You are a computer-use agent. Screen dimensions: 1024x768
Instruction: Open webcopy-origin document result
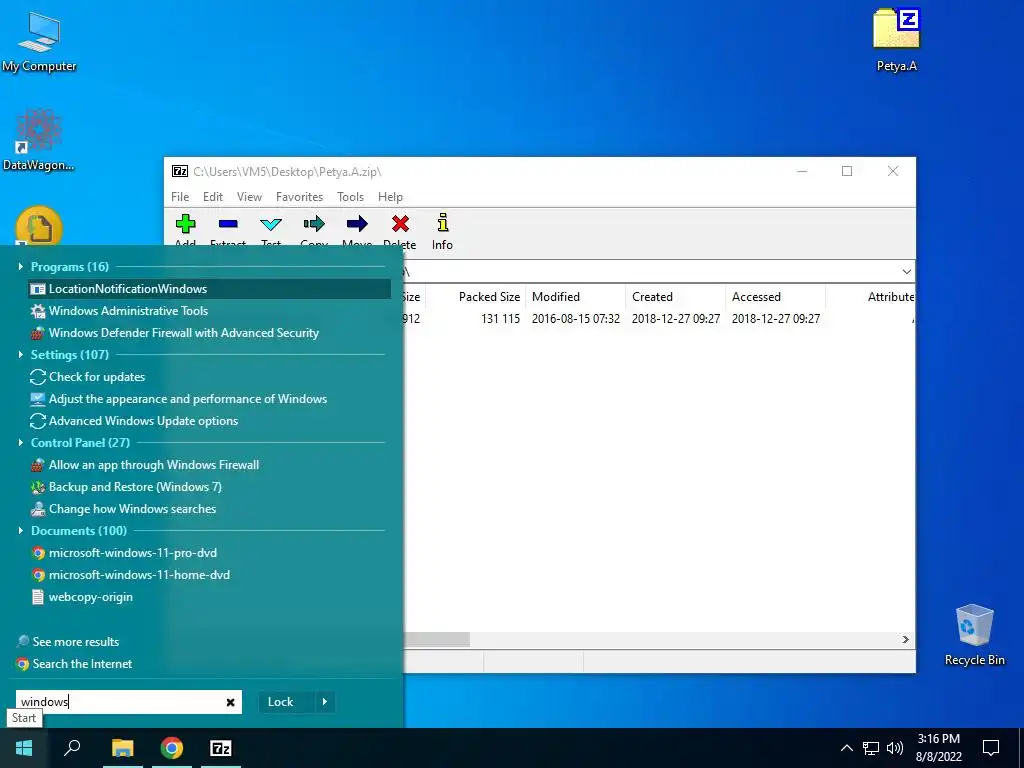pyautogui.click(x=209, y=597)
